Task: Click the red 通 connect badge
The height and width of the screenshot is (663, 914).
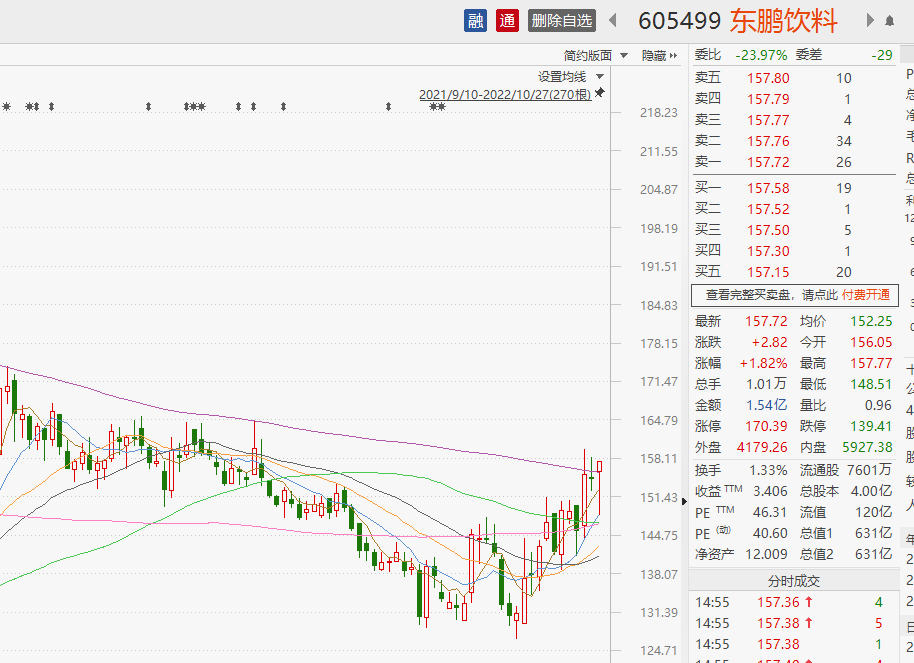Action: coord(507,20)
